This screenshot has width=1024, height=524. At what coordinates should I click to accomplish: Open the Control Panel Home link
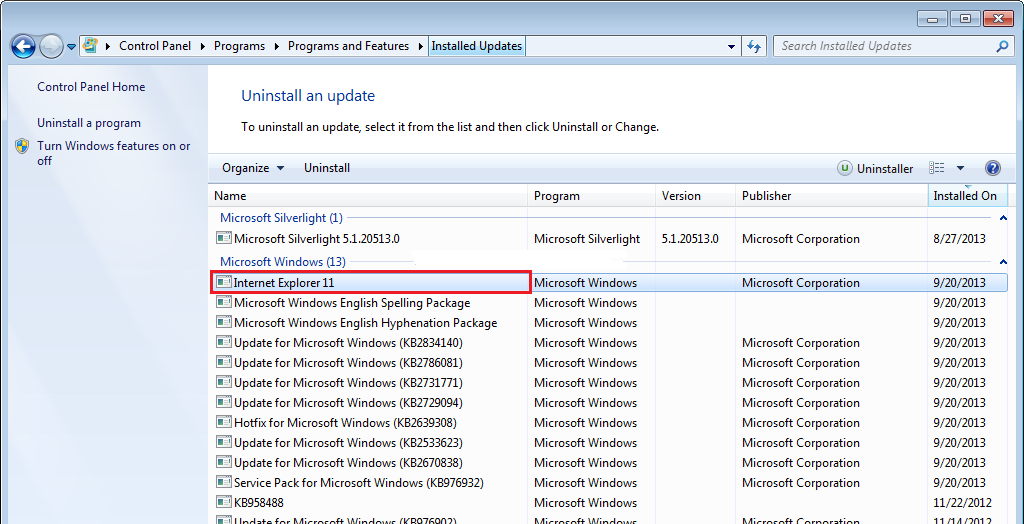[x=91, y=87]
